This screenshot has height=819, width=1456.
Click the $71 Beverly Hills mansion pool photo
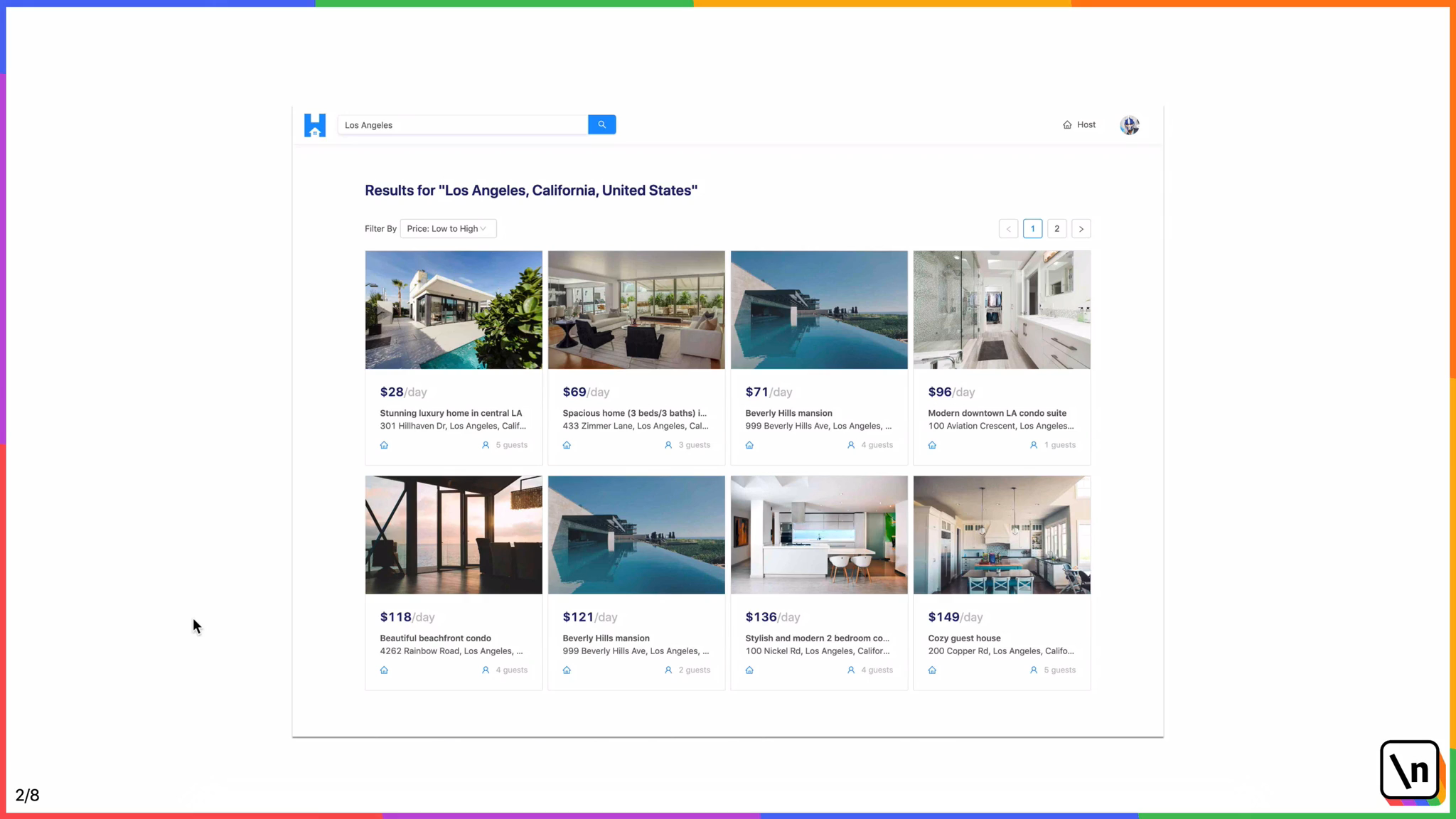(x=819, y=309)
